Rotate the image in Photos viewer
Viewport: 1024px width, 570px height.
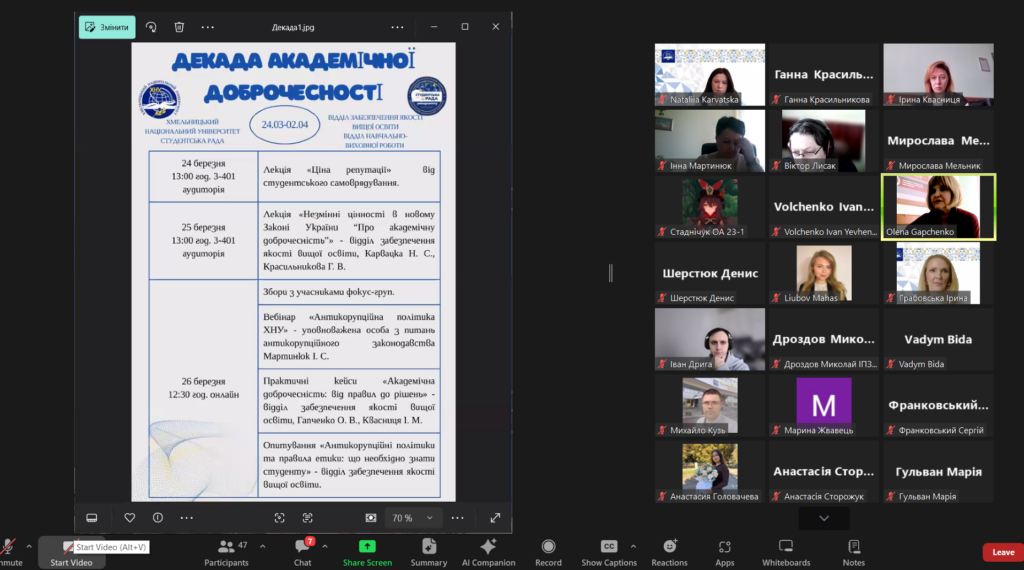(151, 27)
